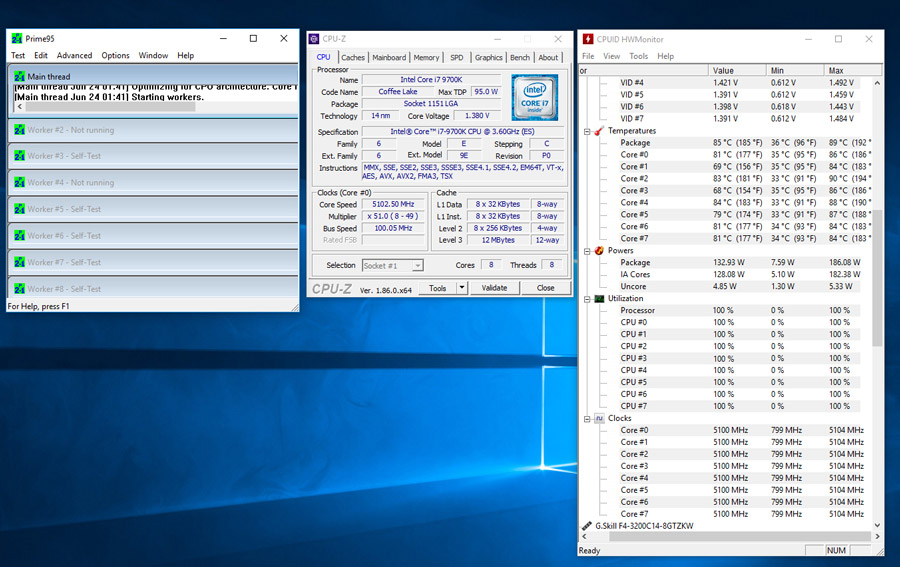This screenshot has width=900, height=567.
Task: Click the HWMonitor title bar icon
Action: pos(588,39)
